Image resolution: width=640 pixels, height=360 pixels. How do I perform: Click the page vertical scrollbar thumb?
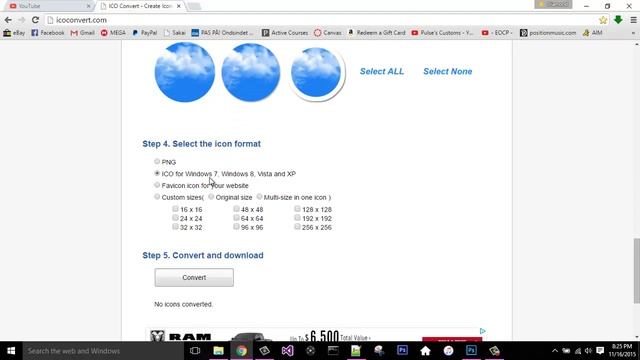click(x=636, y=271)
